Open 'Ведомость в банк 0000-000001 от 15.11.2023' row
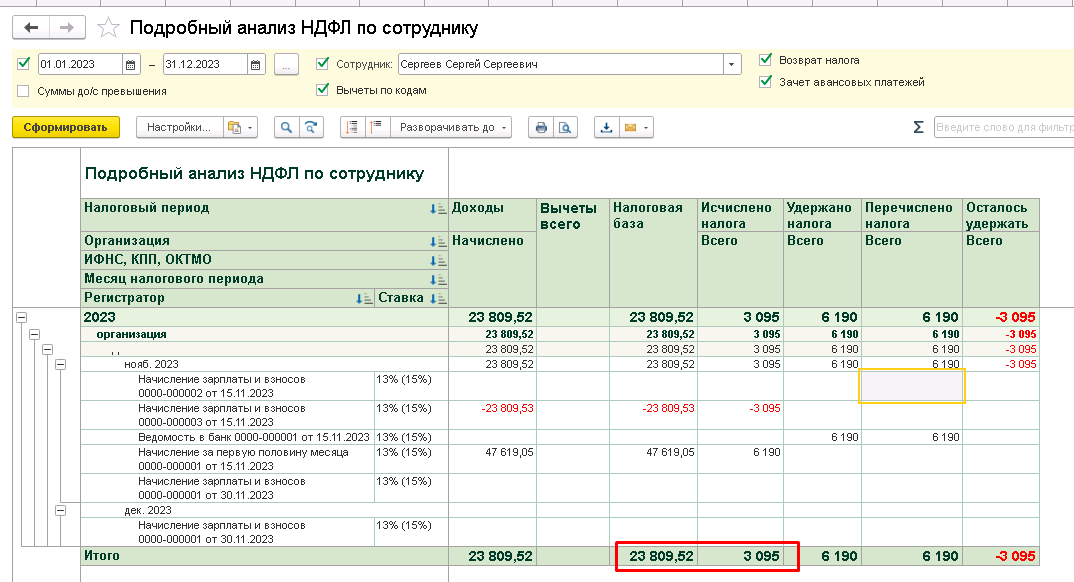This screenshot has height=582, width=1074. [253, 437]
